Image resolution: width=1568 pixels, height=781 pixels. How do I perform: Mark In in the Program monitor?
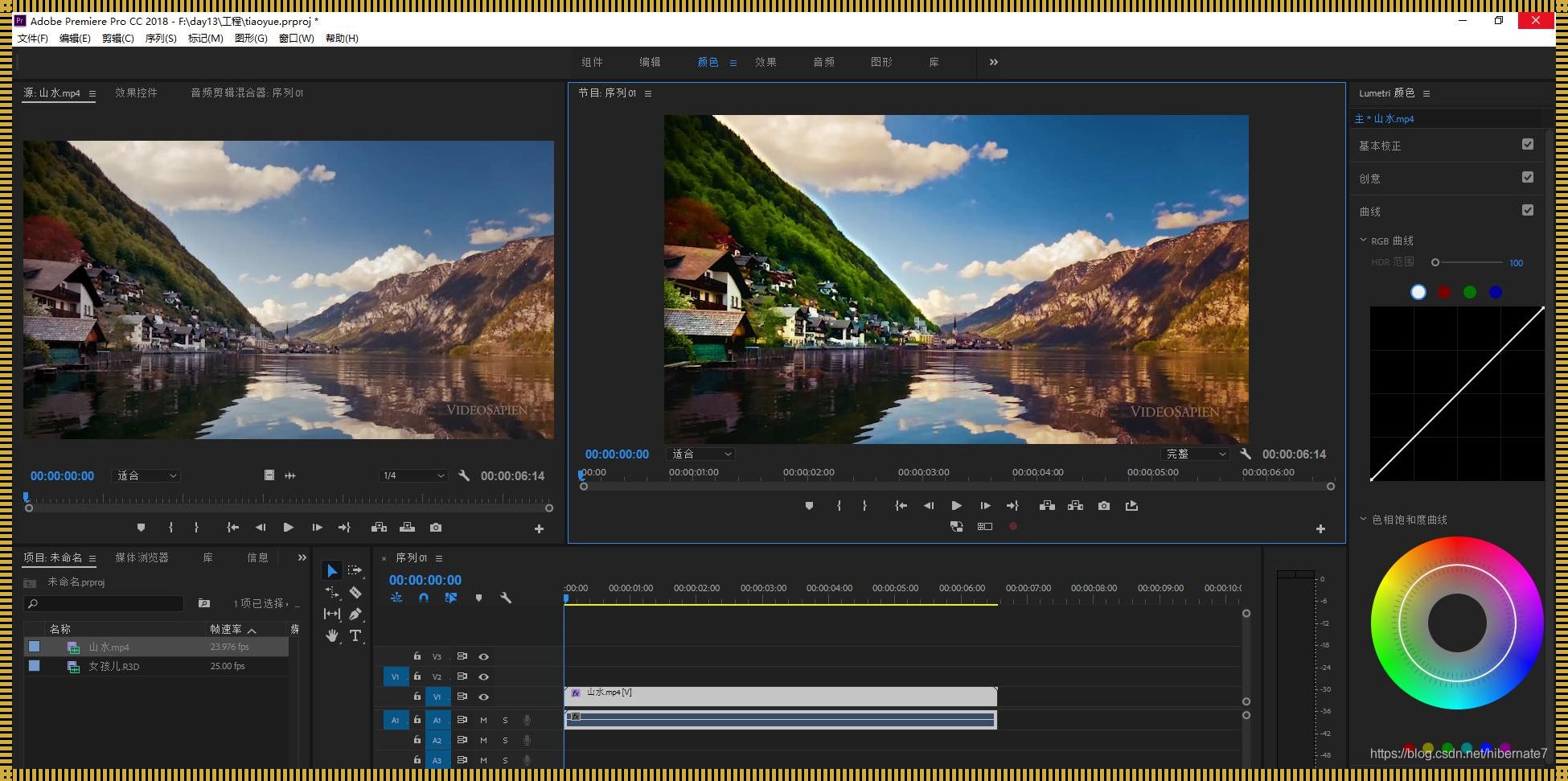click(x=839, y=506)
